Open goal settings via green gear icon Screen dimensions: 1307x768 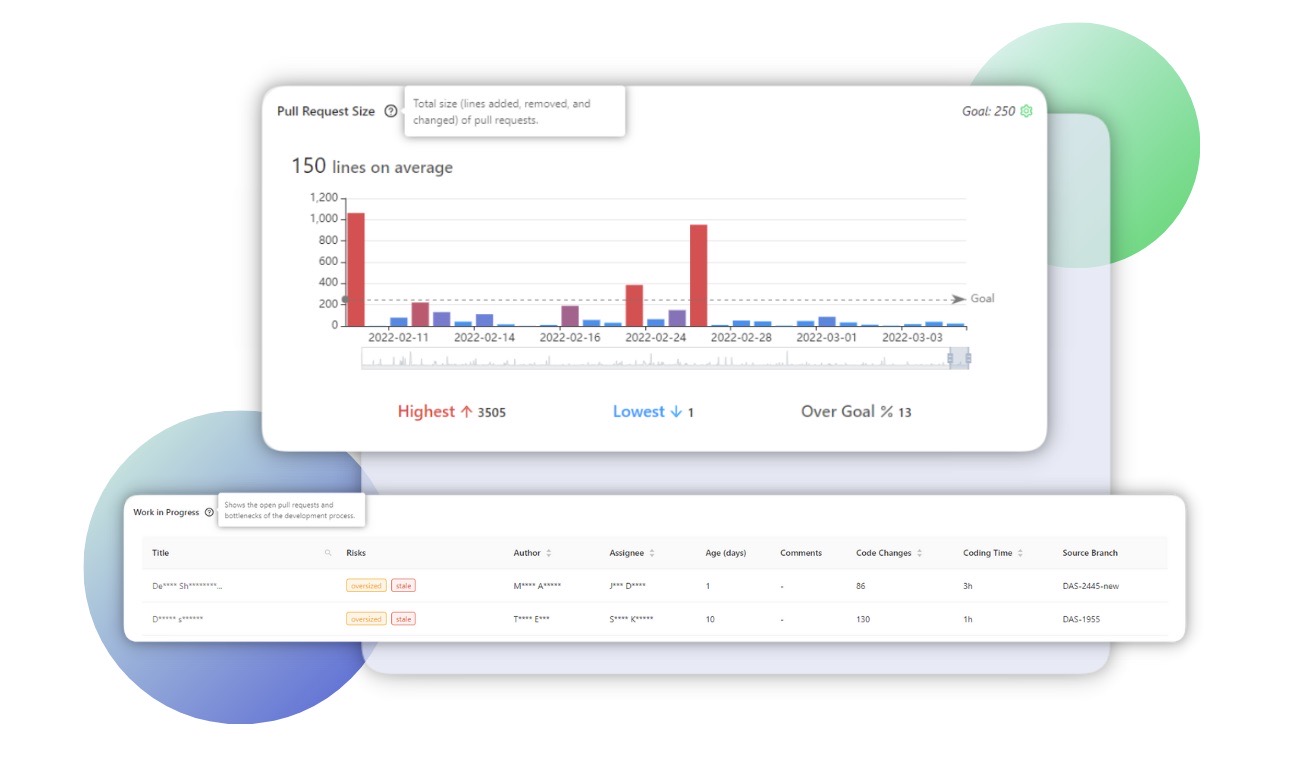pos(1025,112)
